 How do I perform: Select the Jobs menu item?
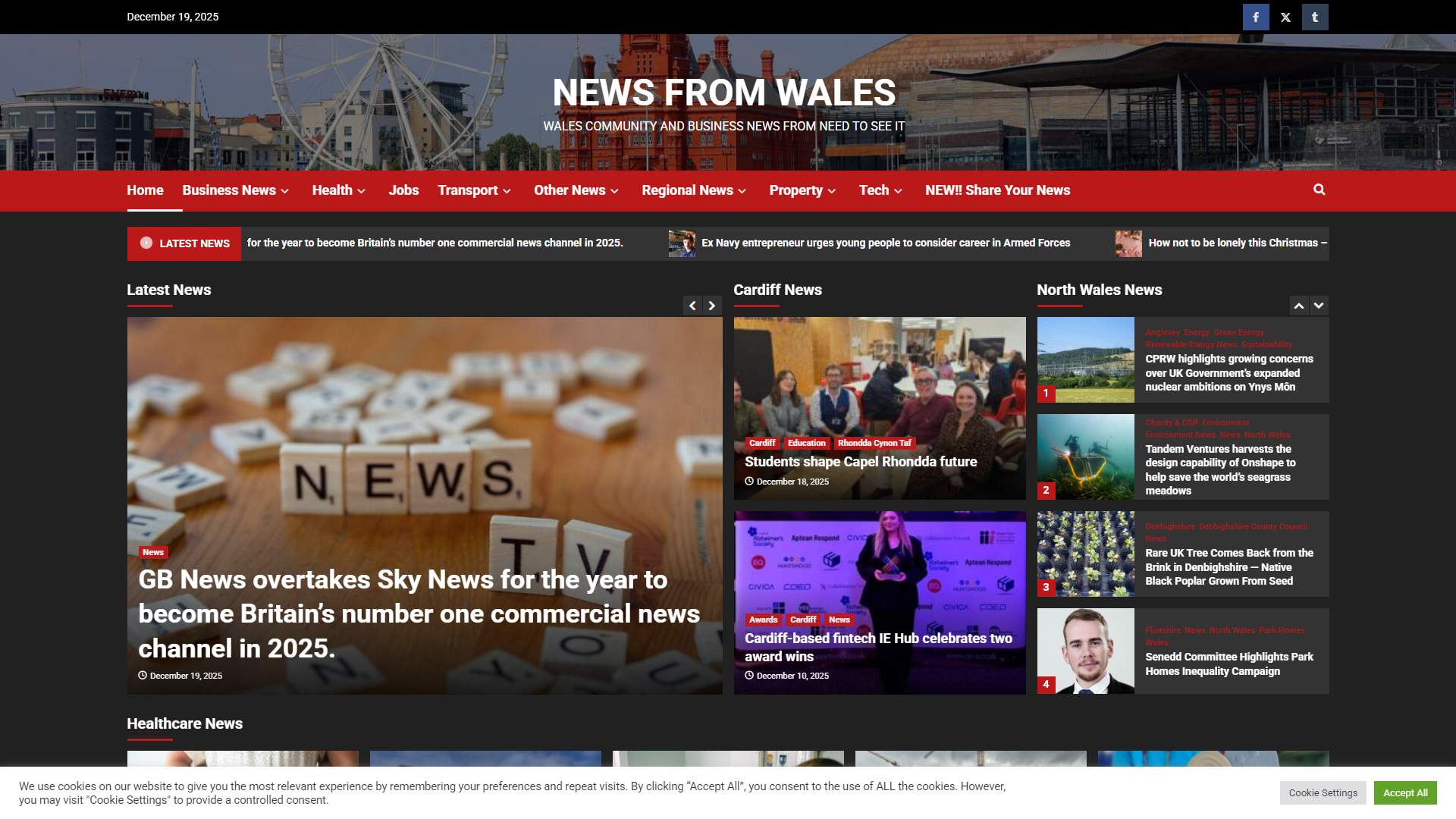pyautogui.click(x=403, y=190)
